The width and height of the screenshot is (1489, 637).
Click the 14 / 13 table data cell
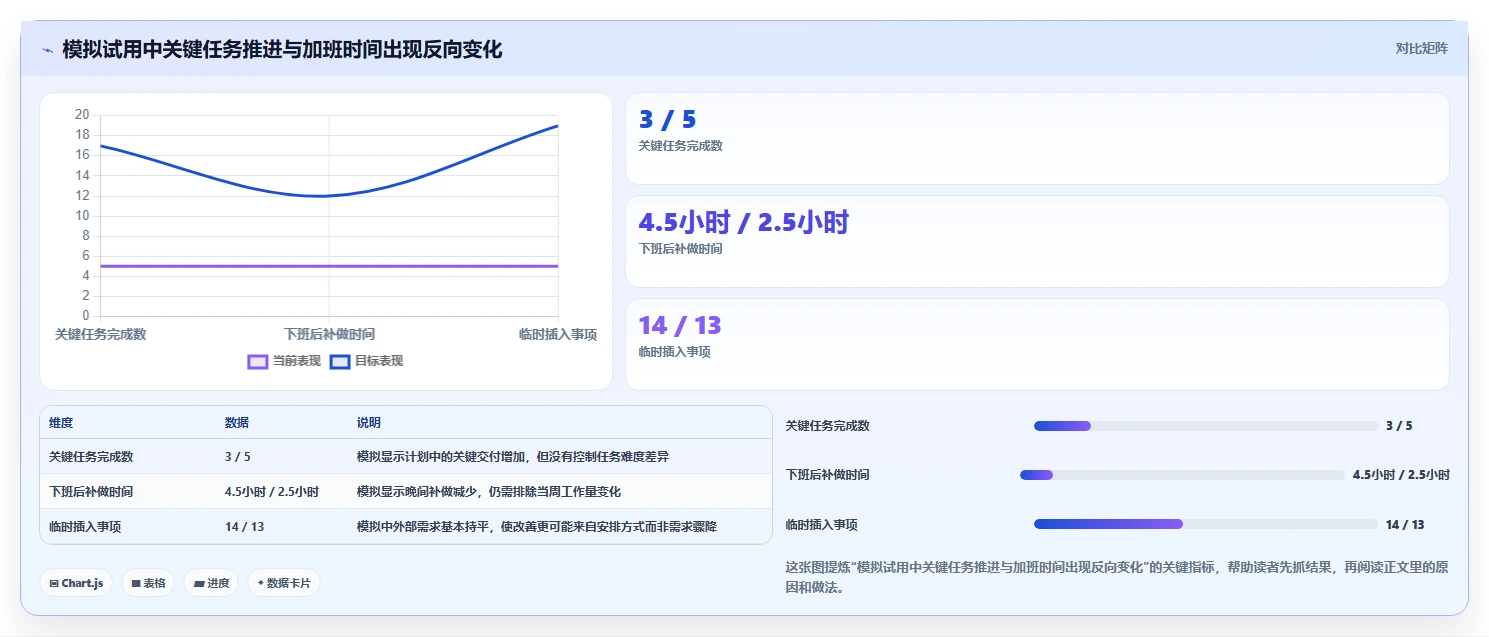coord(245,527)
